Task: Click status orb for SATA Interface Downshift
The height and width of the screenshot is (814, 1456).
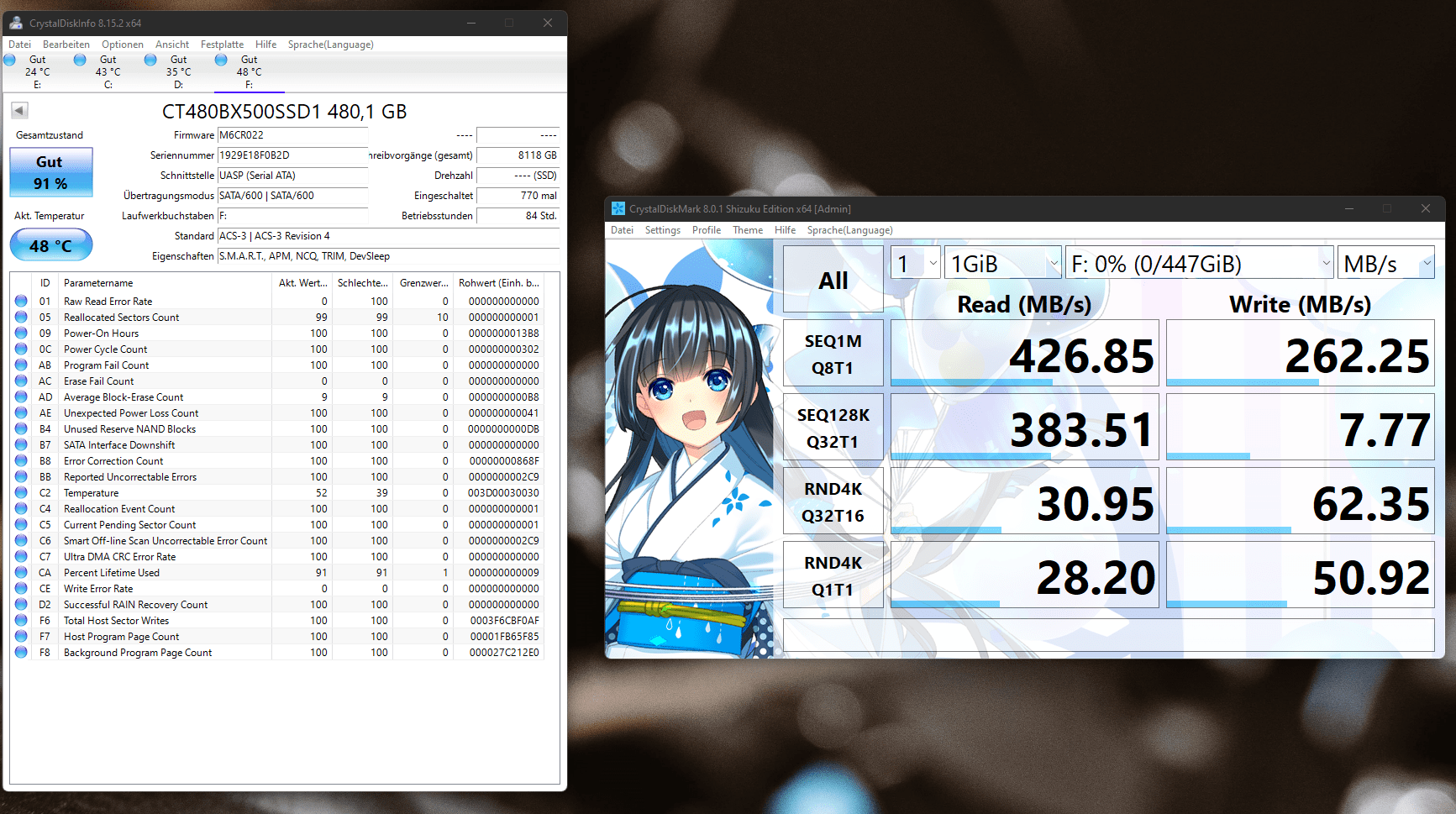Action: pos(21,444)
